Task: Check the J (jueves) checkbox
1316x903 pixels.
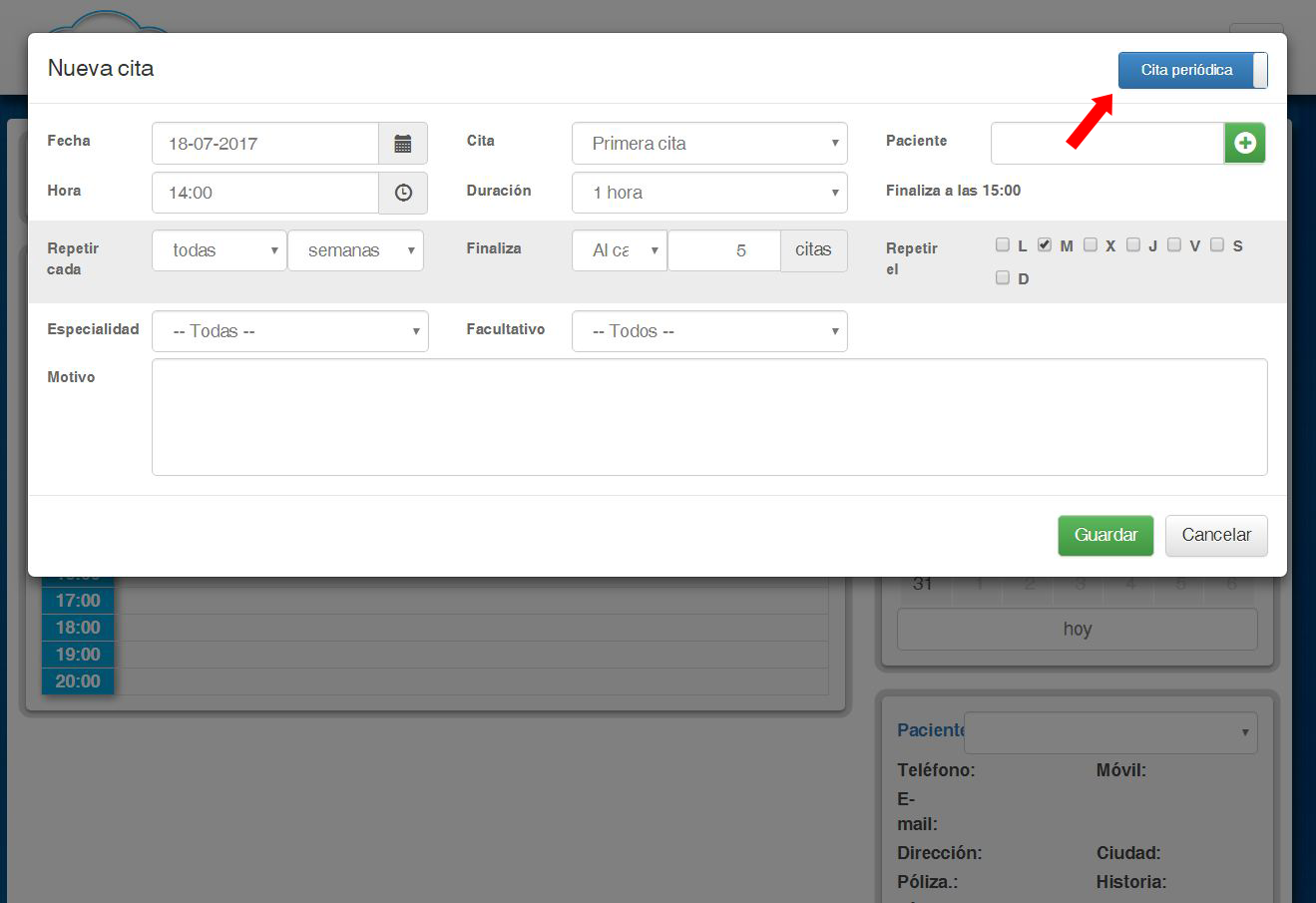Action: 1132,244
